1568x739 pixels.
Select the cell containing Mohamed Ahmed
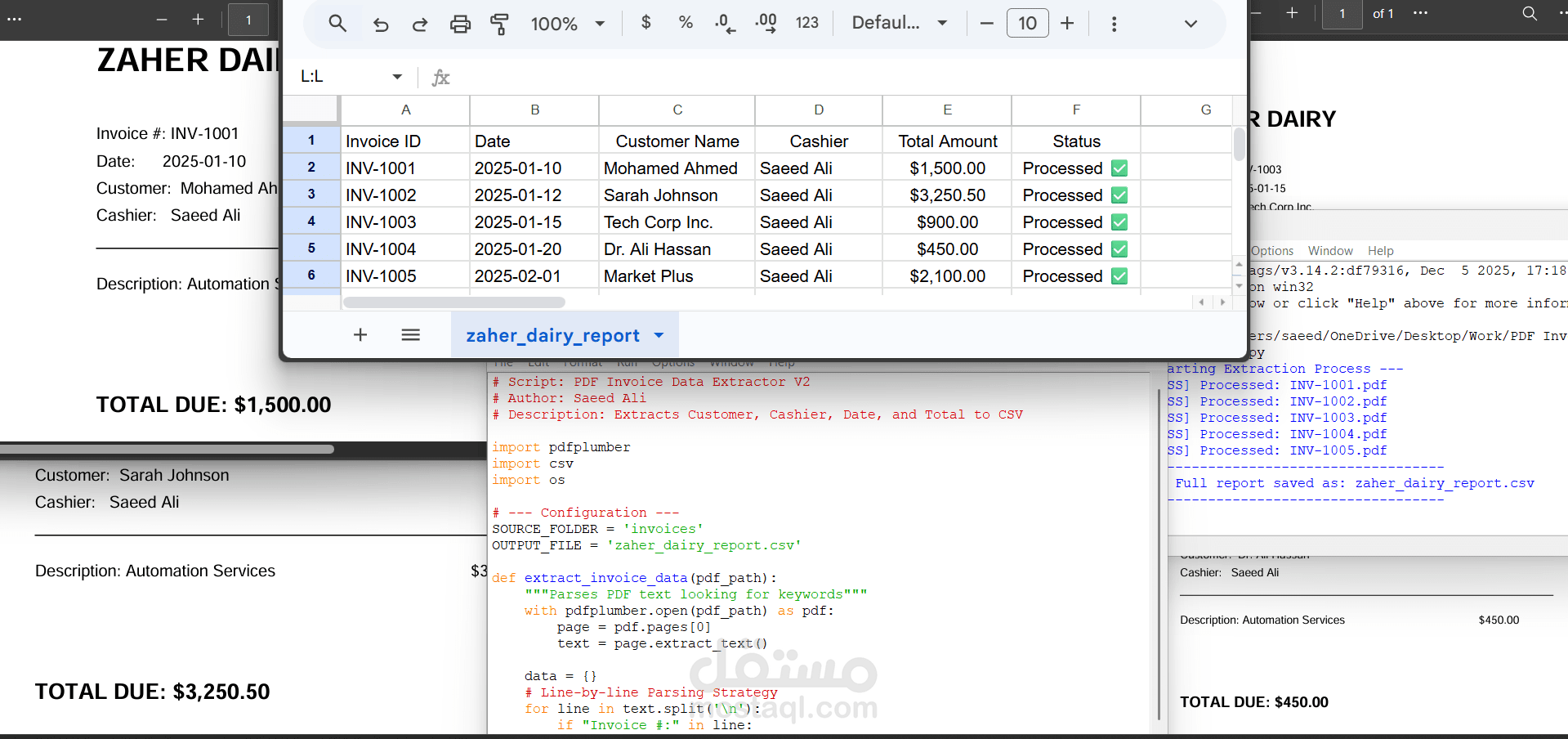tap(677, 168)
